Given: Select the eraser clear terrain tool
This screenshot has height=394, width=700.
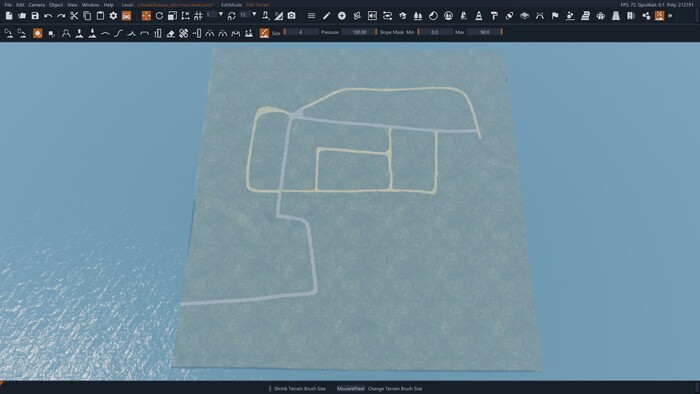Looking at the screenshot, I should (171, 33).
